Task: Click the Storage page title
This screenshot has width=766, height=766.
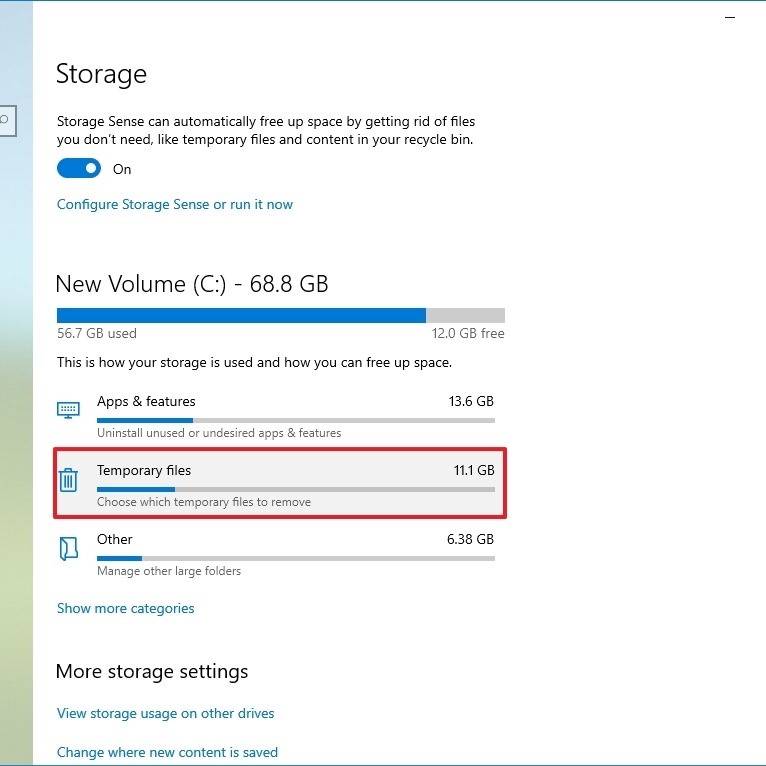Action: click(101, 74)
